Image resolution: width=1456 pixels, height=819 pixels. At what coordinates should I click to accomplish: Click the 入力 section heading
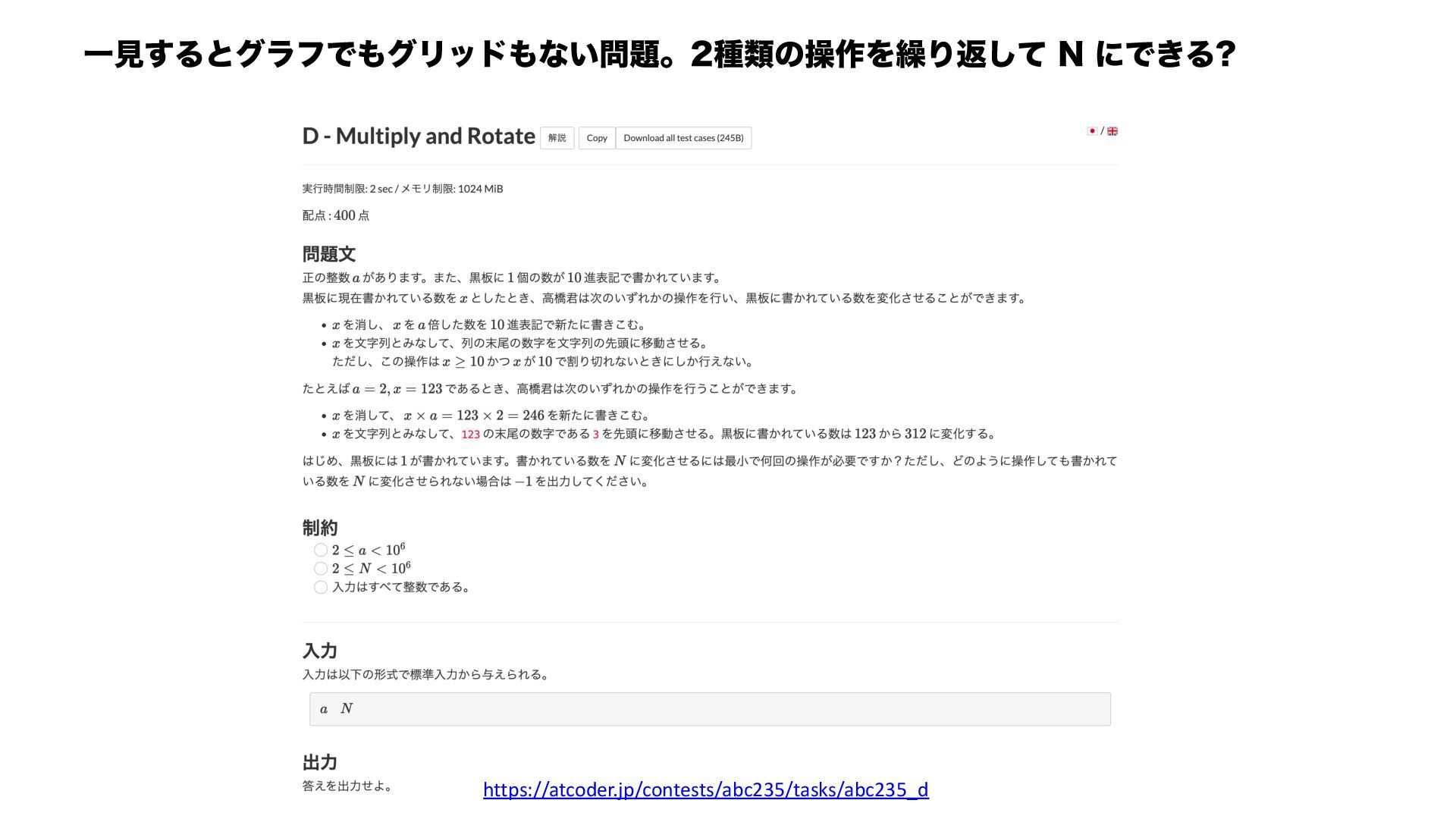click(320, 651)
